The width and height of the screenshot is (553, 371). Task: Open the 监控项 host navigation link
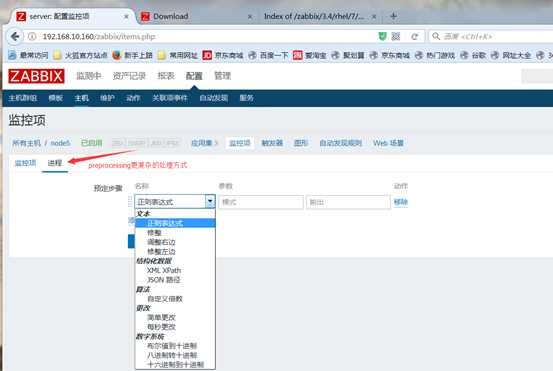pos(239,143)
